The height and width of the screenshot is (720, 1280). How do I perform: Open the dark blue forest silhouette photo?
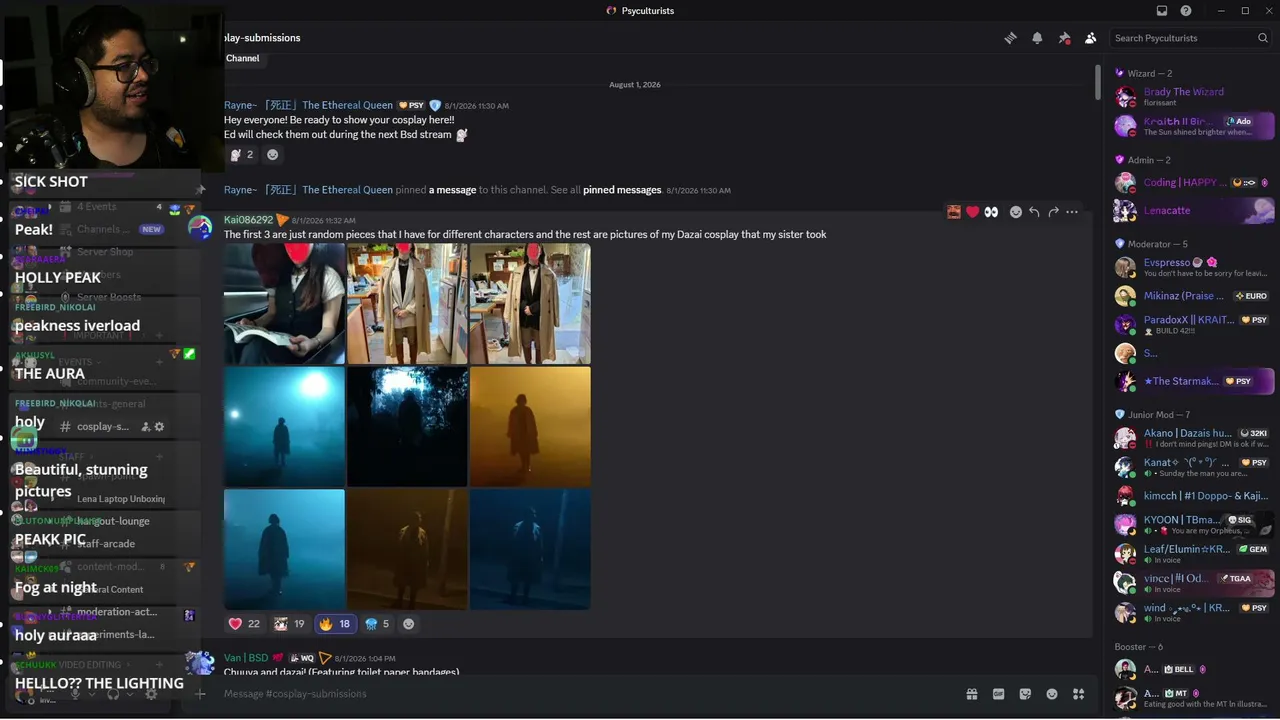click(x=407, y=427)
